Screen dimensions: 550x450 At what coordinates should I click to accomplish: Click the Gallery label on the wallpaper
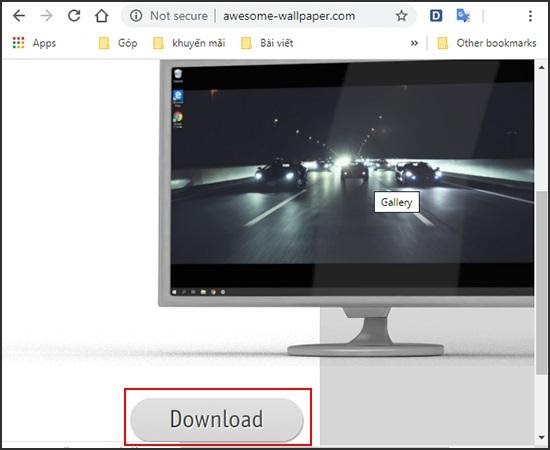click(397, 202)
